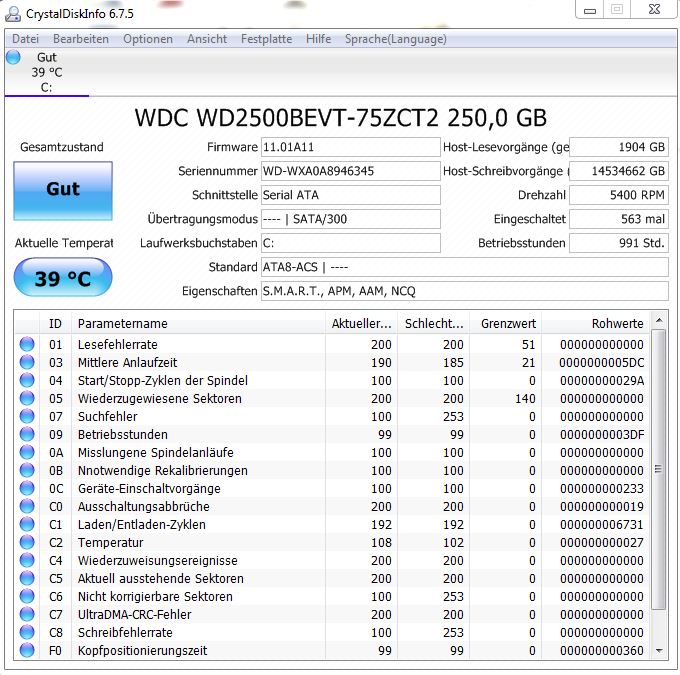
Task: Select the Temperatur parameter name
Action: (111, 543)
